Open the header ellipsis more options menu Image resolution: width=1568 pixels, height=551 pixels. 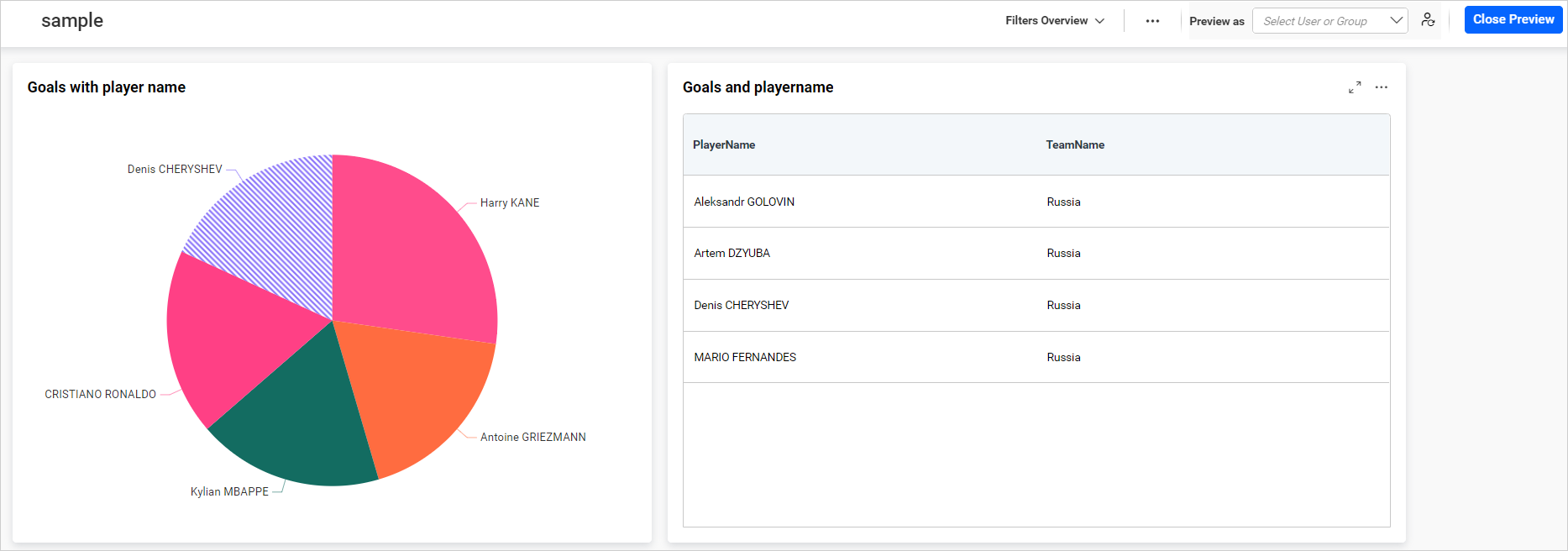point(1152,21)
